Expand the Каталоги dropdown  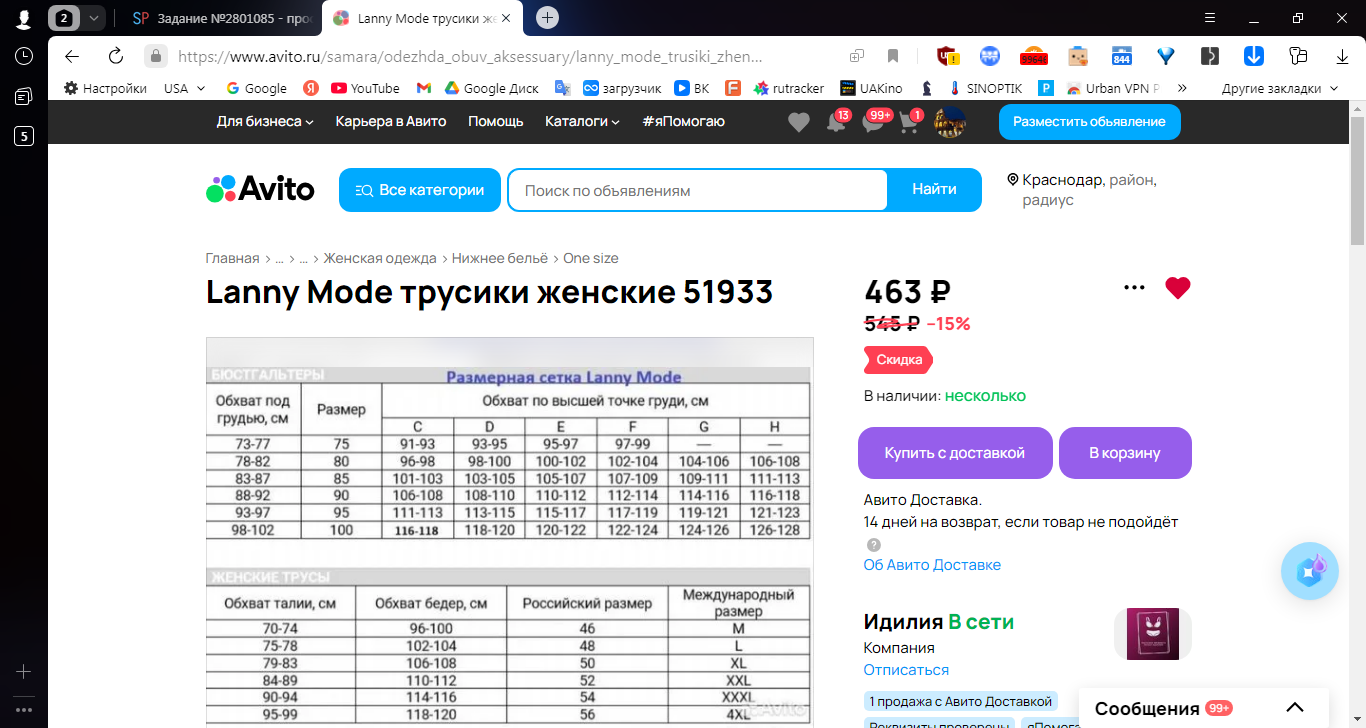[582, 121]
